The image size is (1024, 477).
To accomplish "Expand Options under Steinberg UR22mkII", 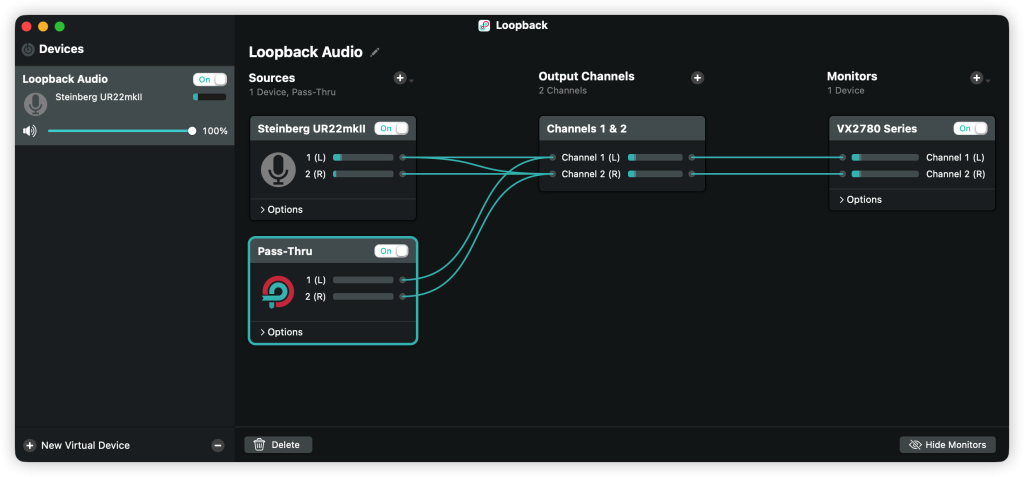I will point(281,210).
